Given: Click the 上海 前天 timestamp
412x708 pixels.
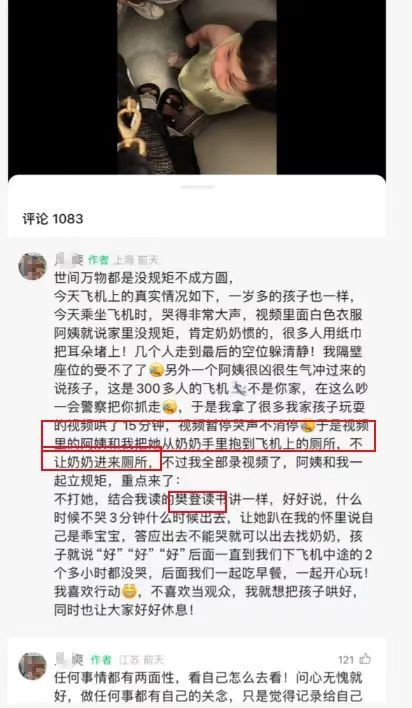Looking at the screenshot, I should [x=136, y=260].
